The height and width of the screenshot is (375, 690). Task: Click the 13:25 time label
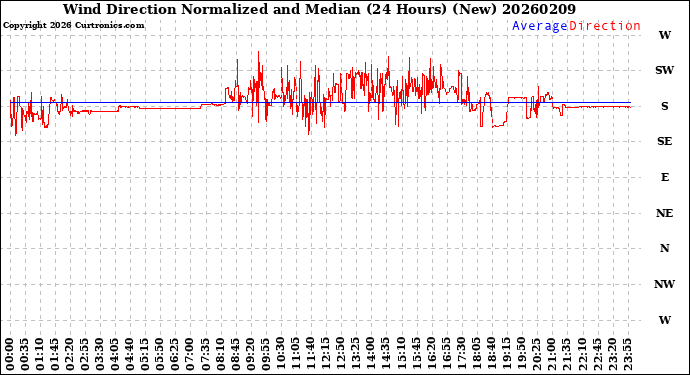(356, 354)
